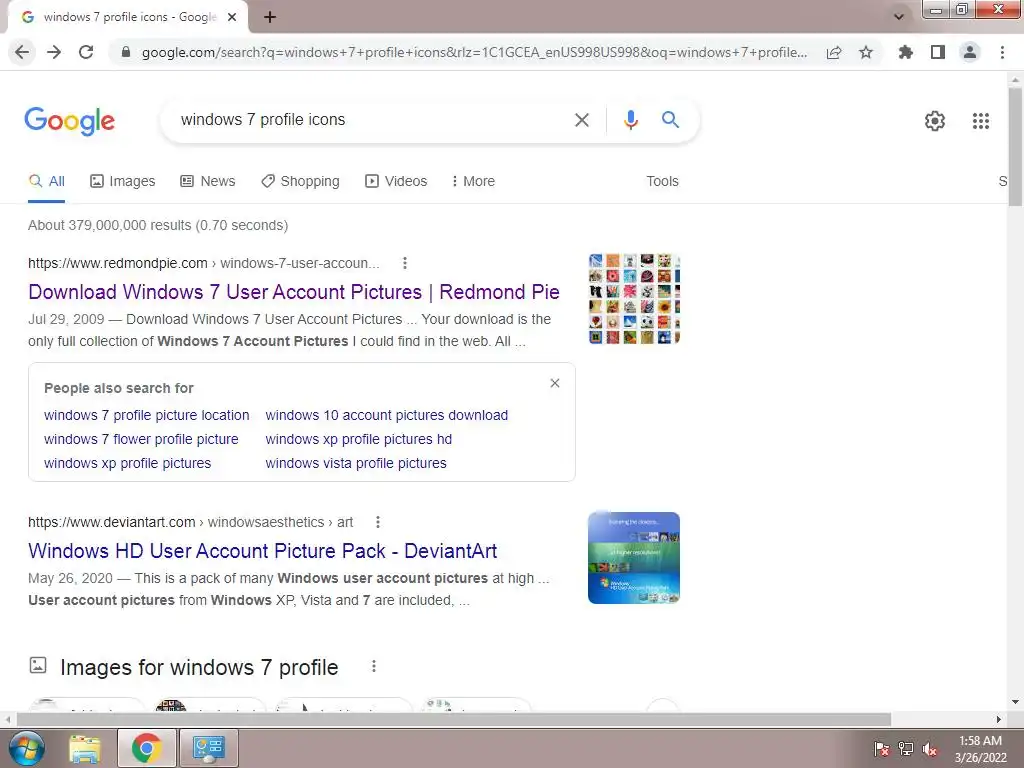Click the horizontal scrollbar right arrow
This screenshot has height=768, width=1024.
(x=999, y=720)
